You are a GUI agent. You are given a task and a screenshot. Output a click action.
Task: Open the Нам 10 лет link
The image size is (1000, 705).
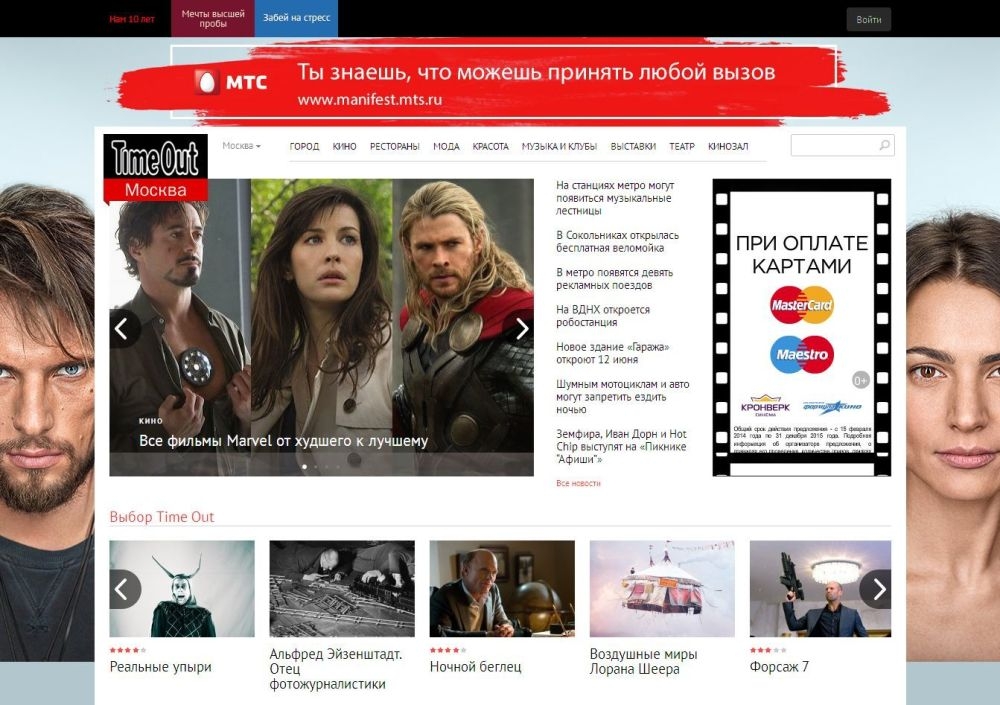(132, 19)
